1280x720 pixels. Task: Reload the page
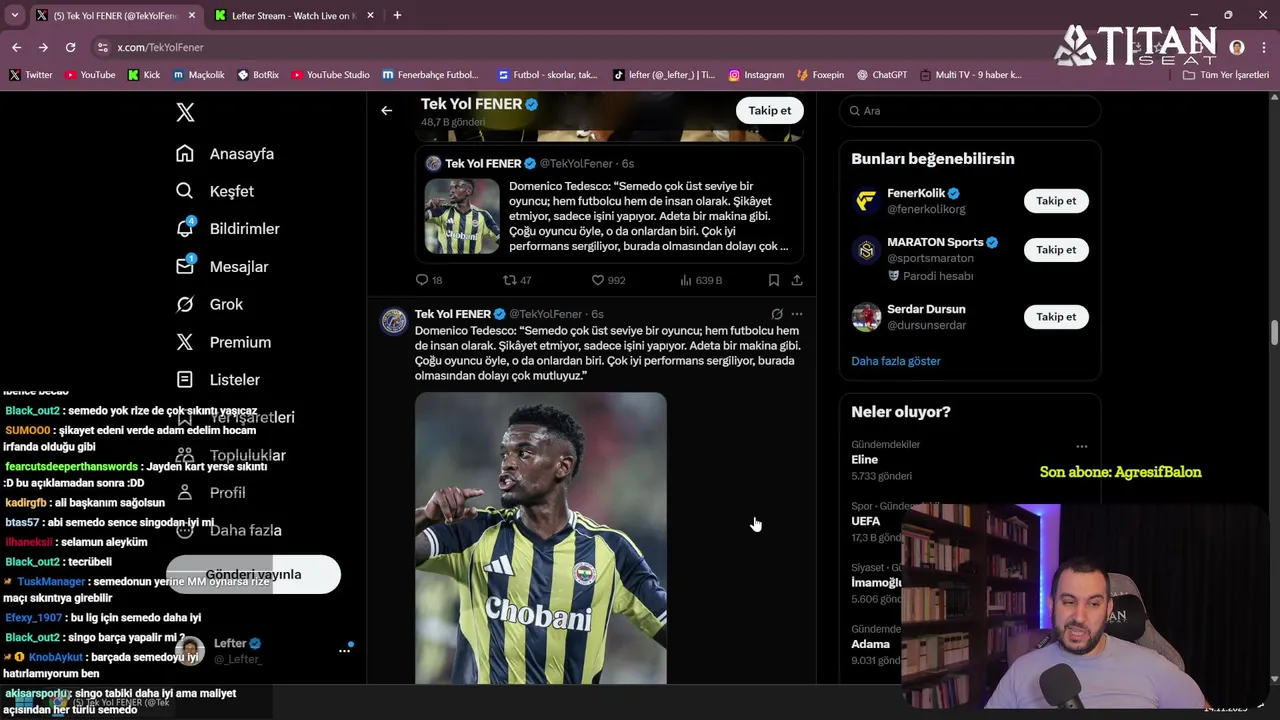coord(70,47)
